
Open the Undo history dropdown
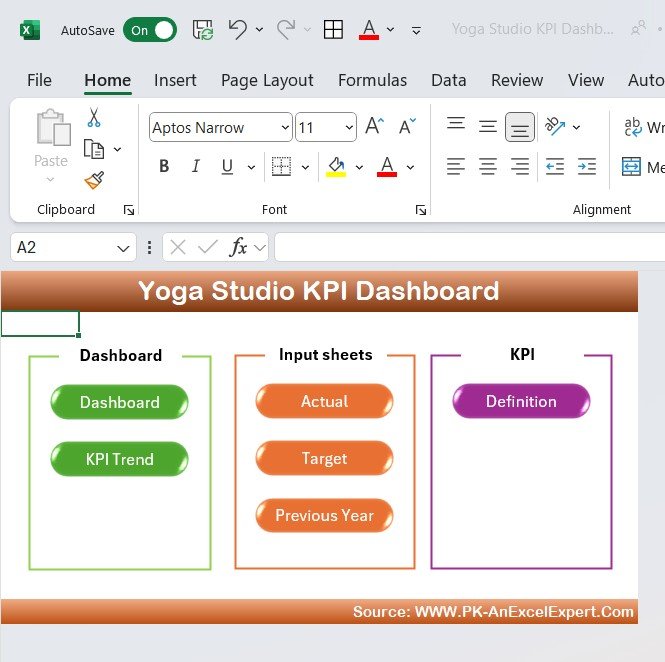pos(259,30)
